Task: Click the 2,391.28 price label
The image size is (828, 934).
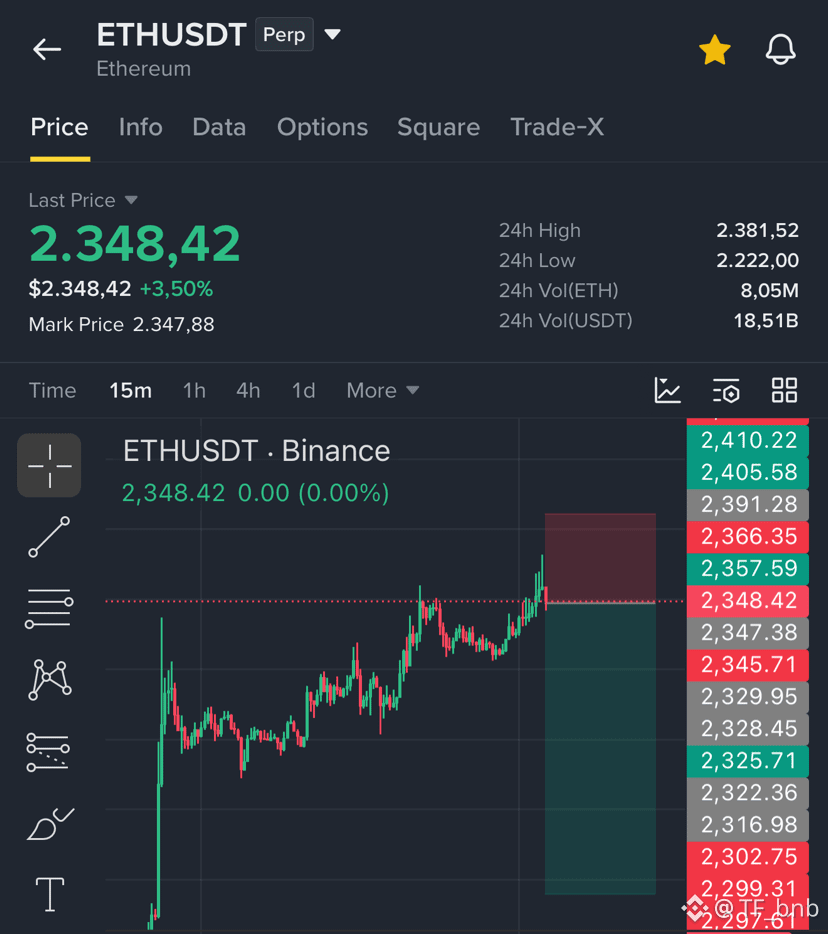Action: [x=748, y=505]
